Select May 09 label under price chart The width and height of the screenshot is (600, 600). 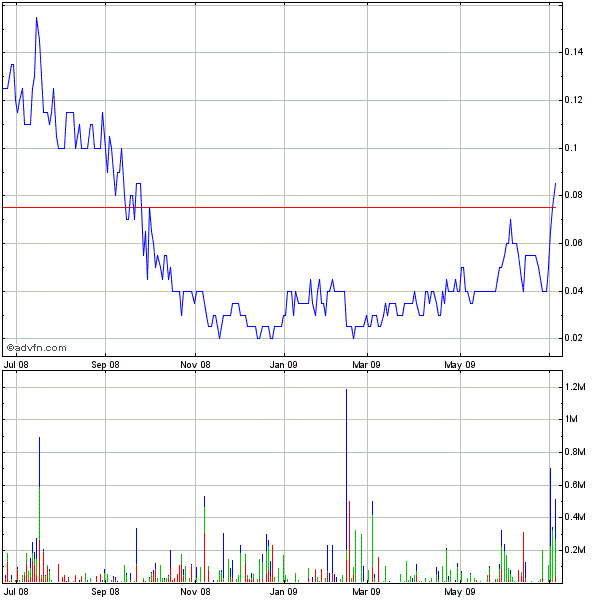tap(459, 365)
